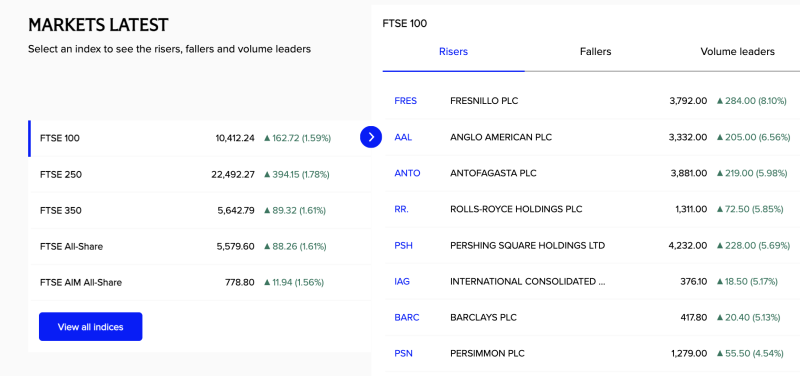Click the PERSIMMON PLC company name
Image resolution: width=800 pixels, height=376 pixels.
coord(487,354)
